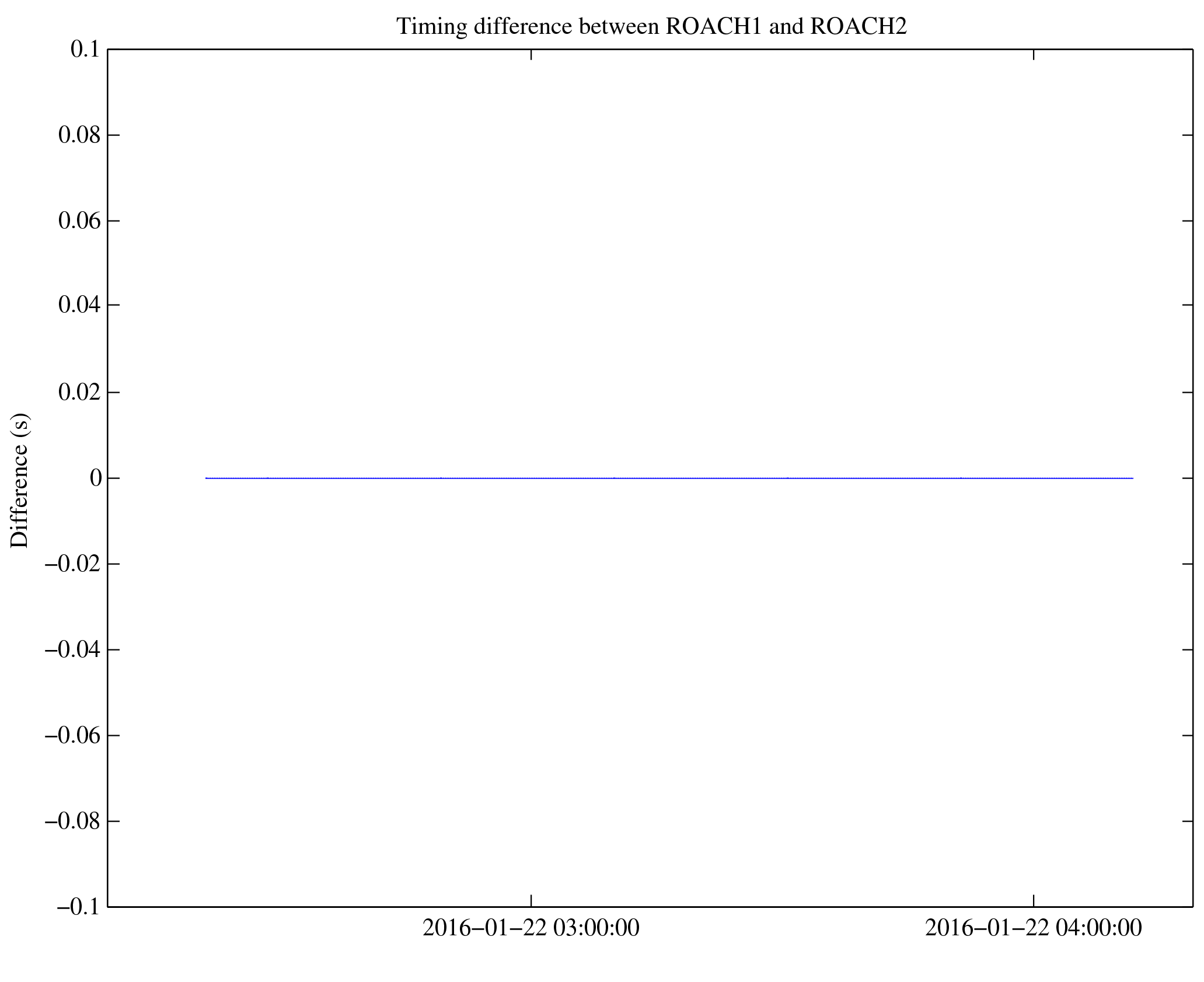Click the '2016−01−22 03:00:00' x-axis label
The height and width of the screenshot is (982, 1204).
[531, 928]
